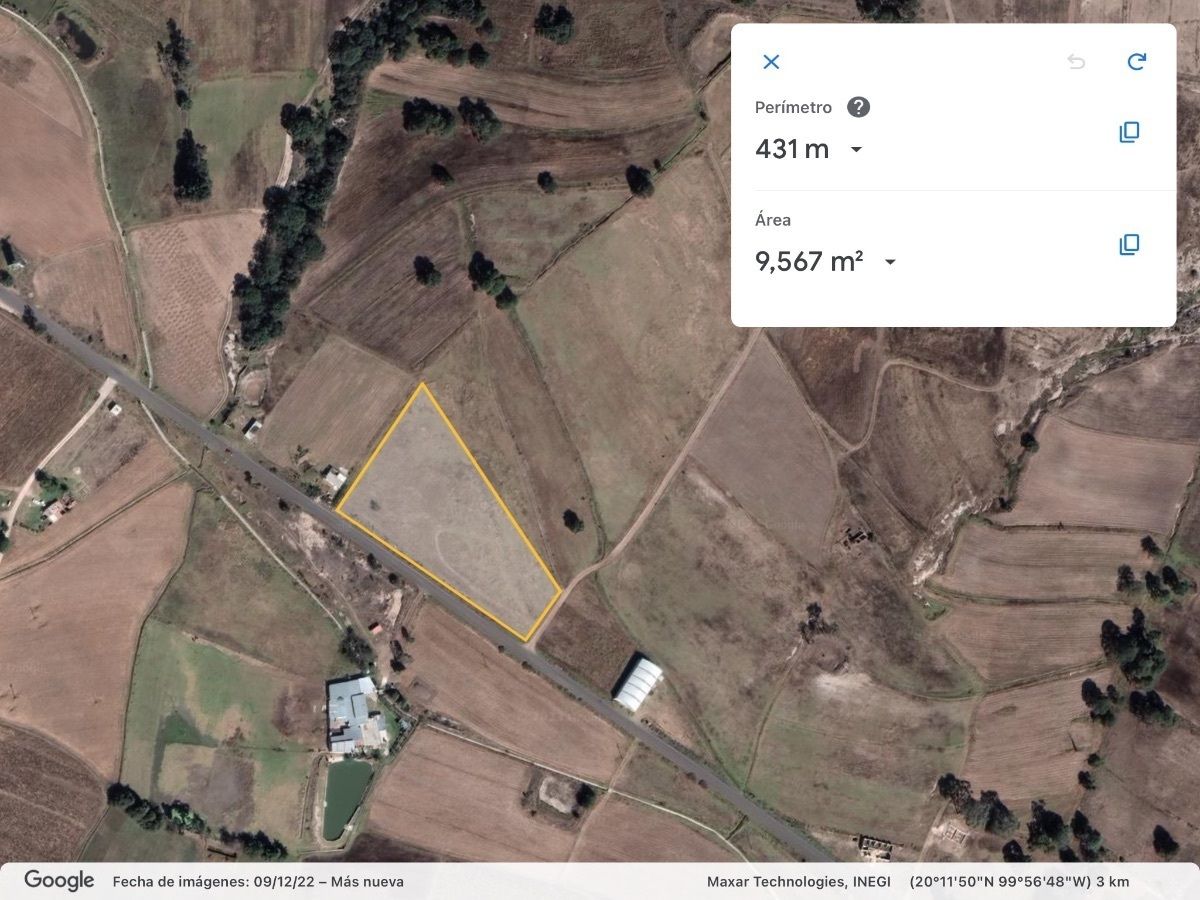Screen dimensions: 1200x900
Task: Open the help icon beside Perímetro
Action: pos(858,108)
